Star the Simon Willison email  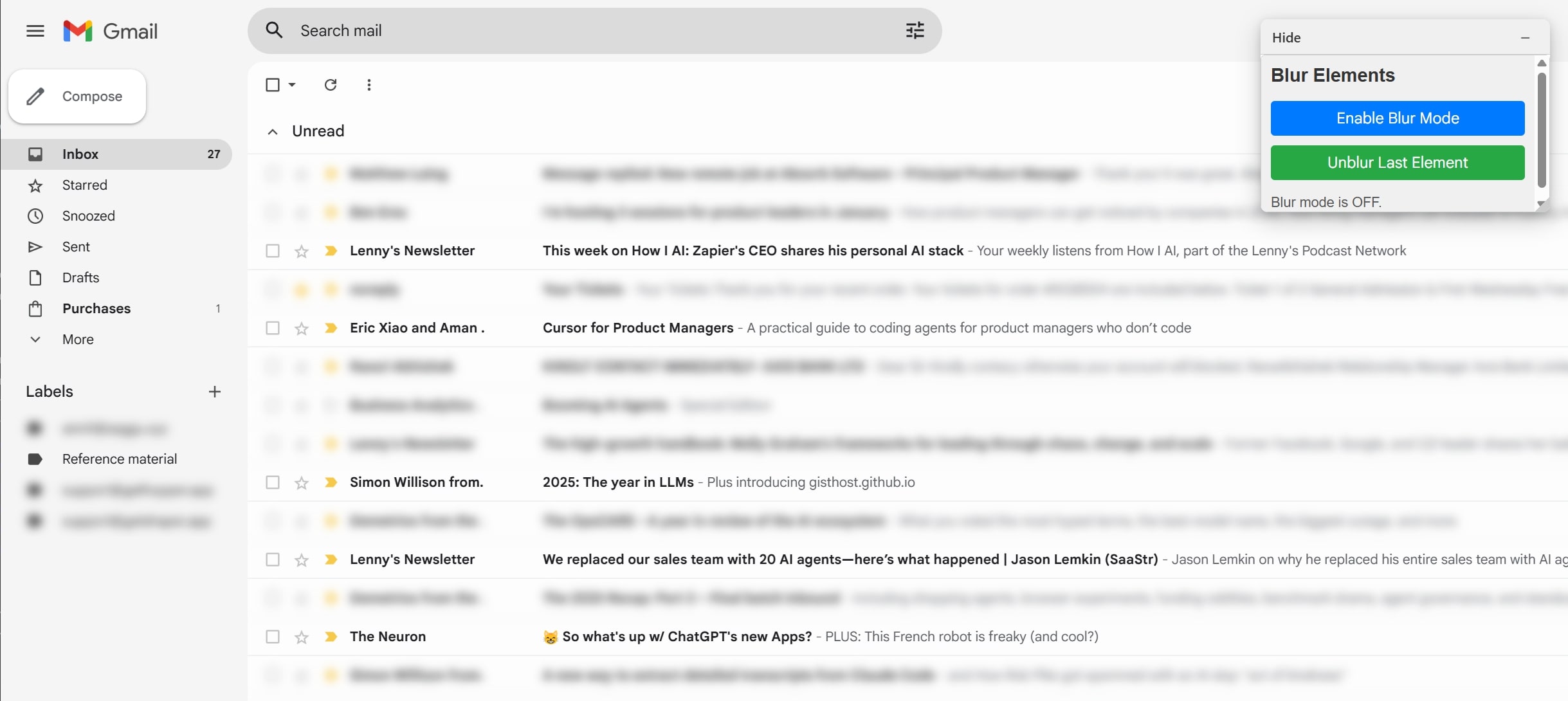[x=302, y=483]
